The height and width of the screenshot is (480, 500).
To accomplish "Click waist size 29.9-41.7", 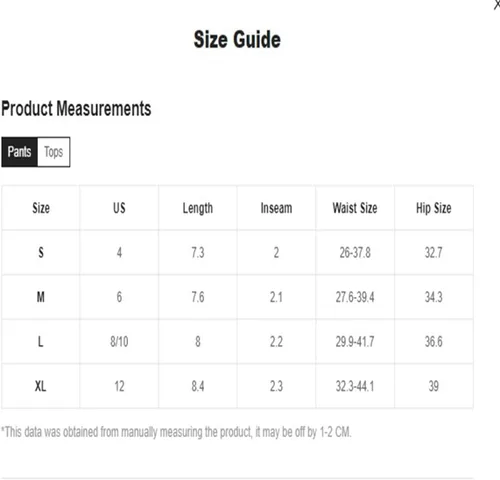I will click(x=355, y=341).
